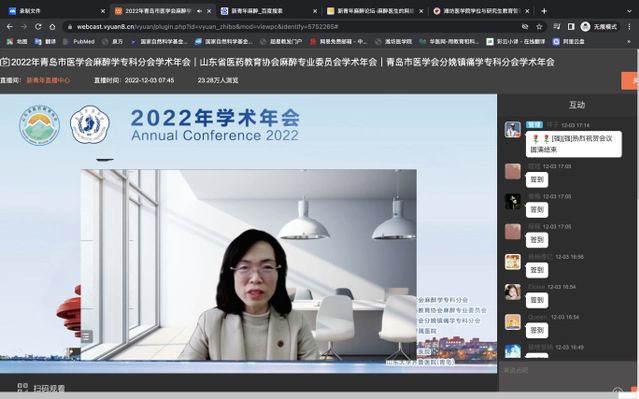
Task: Go back to the previous page
Action: pos(10,26)
